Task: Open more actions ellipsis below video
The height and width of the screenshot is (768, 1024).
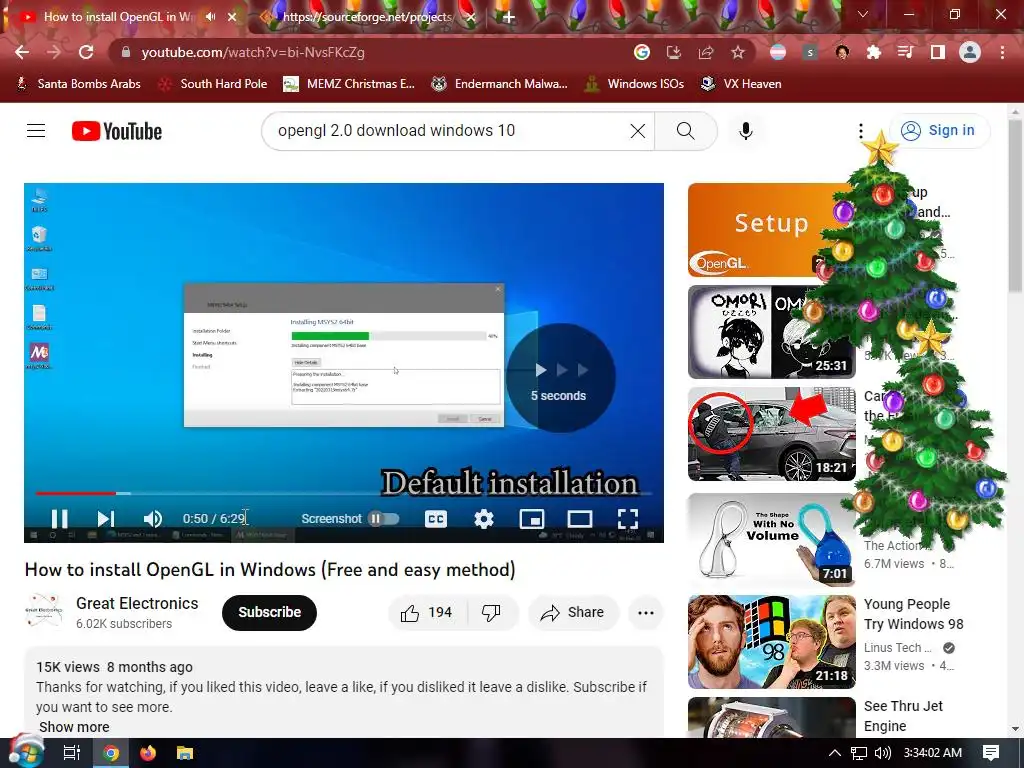Action: 646,613
